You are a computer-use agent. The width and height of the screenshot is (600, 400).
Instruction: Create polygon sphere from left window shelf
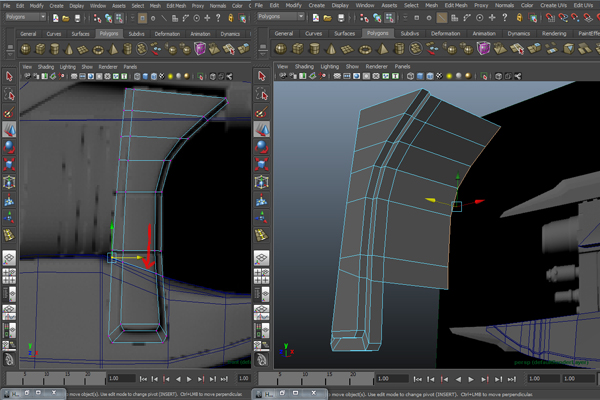tap(26, 49)
